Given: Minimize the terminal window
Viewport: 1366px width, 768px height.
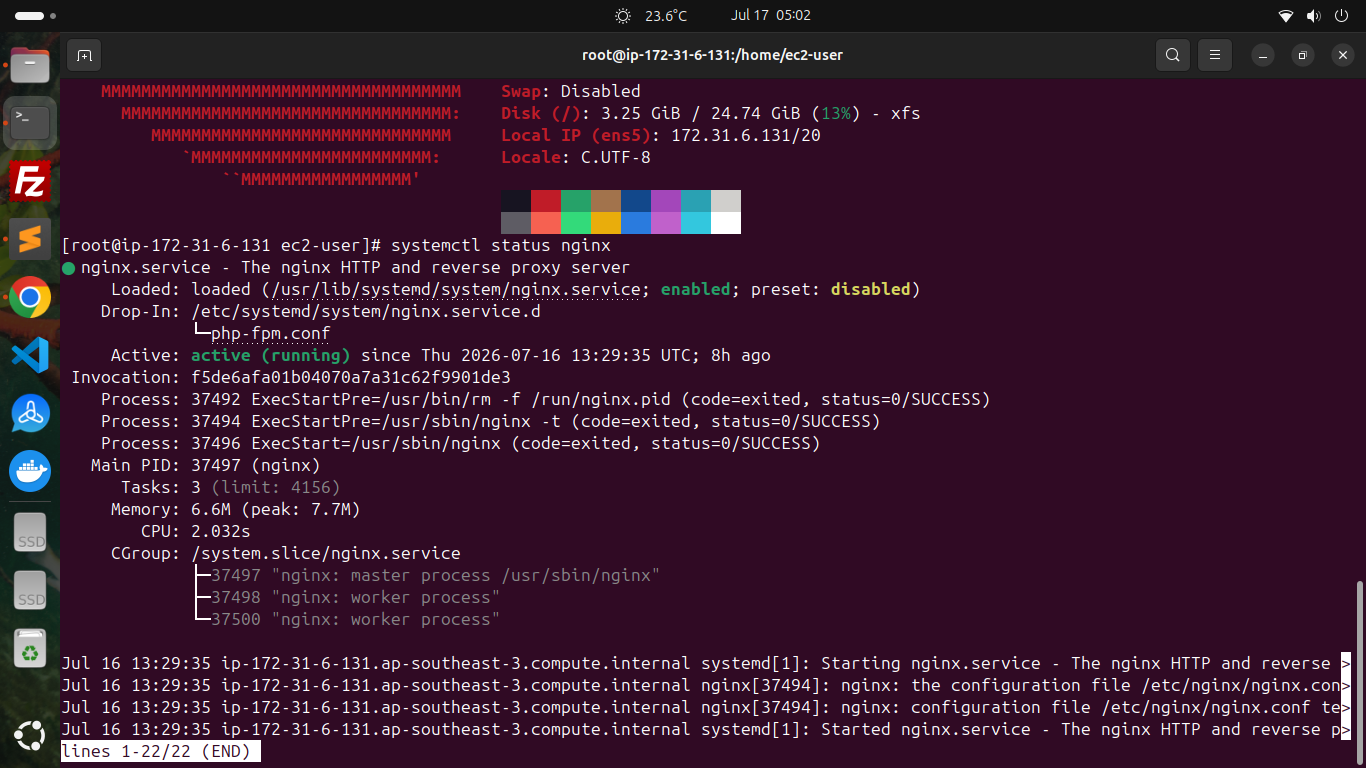Looking at the screenshot, I should [x=1262, y=55].
